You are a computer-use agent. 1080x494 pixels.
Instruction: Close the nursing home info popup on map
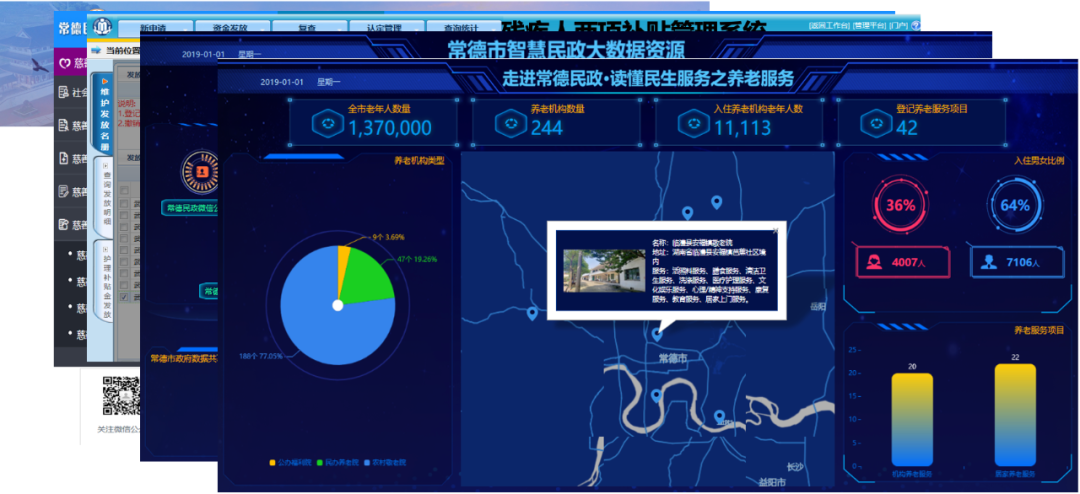click(x=776, y=231)
